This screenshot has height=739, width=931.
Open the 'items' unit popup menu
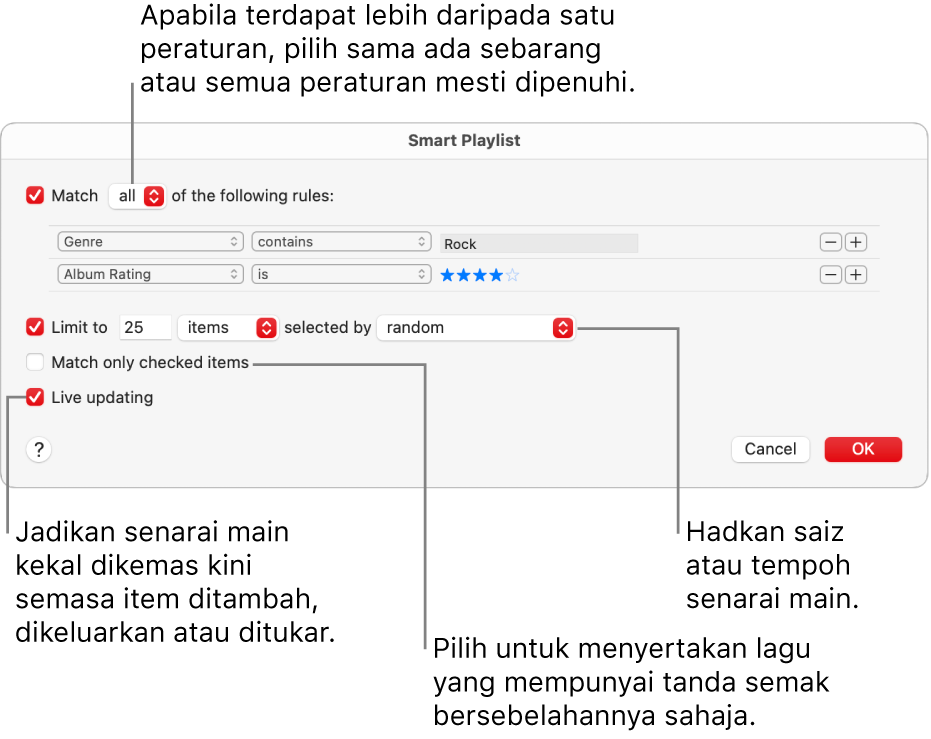coord(228,328)
